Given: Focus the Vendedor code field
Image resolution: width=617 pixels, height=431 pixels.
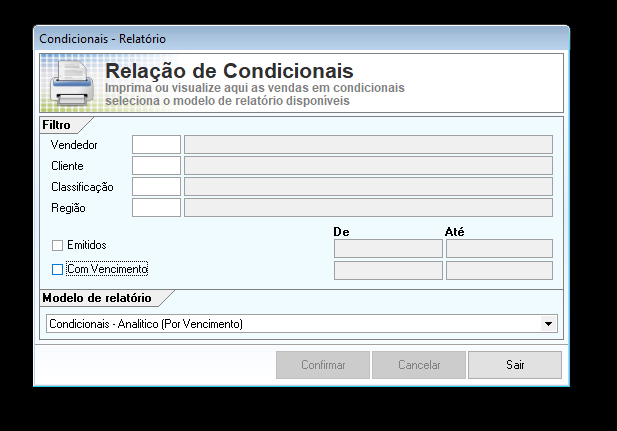Looking at the screenshot, I should click(156, 144).
